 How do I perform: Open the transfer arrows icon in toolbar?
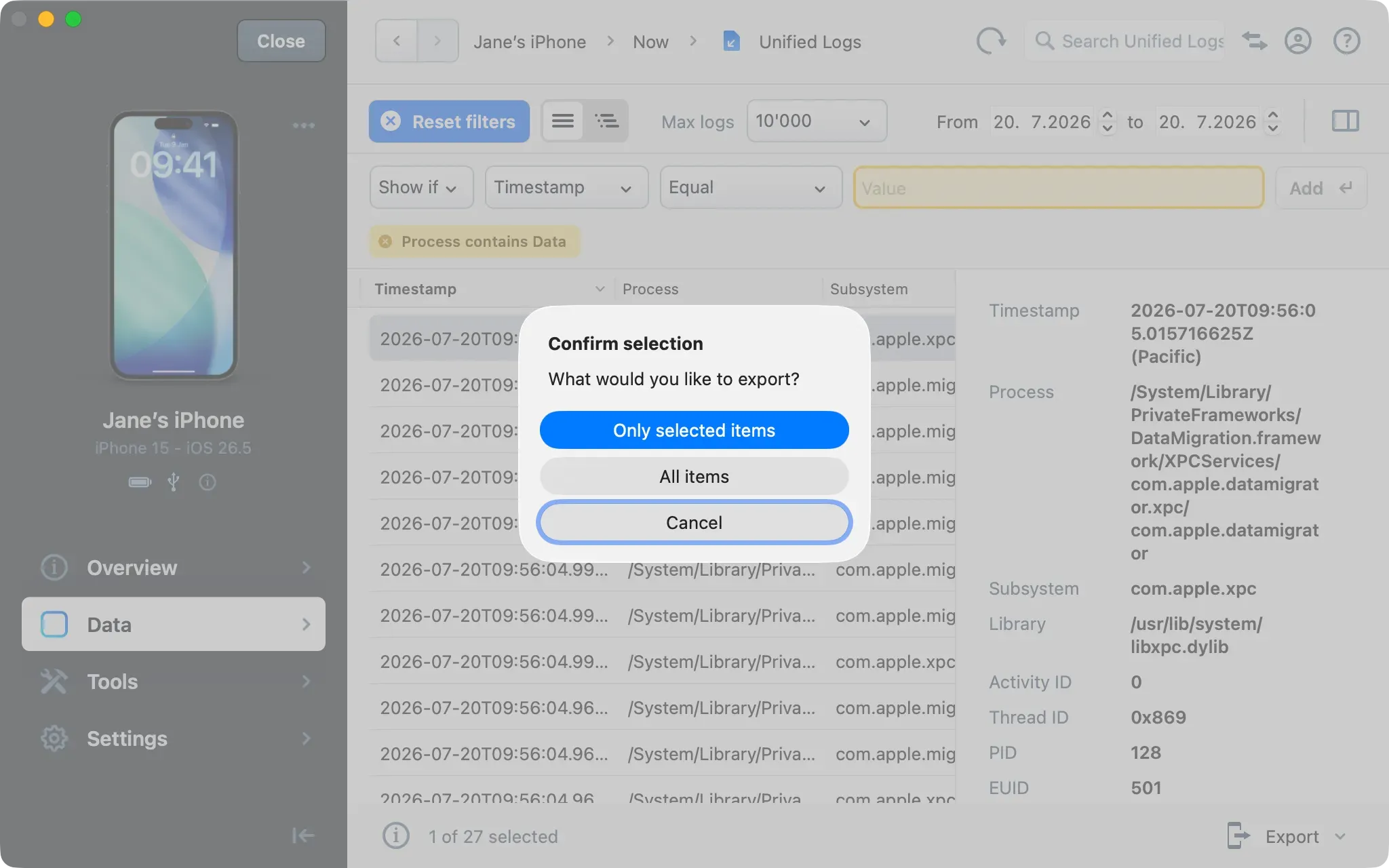pyautogui.click(x=1254, y=41)
